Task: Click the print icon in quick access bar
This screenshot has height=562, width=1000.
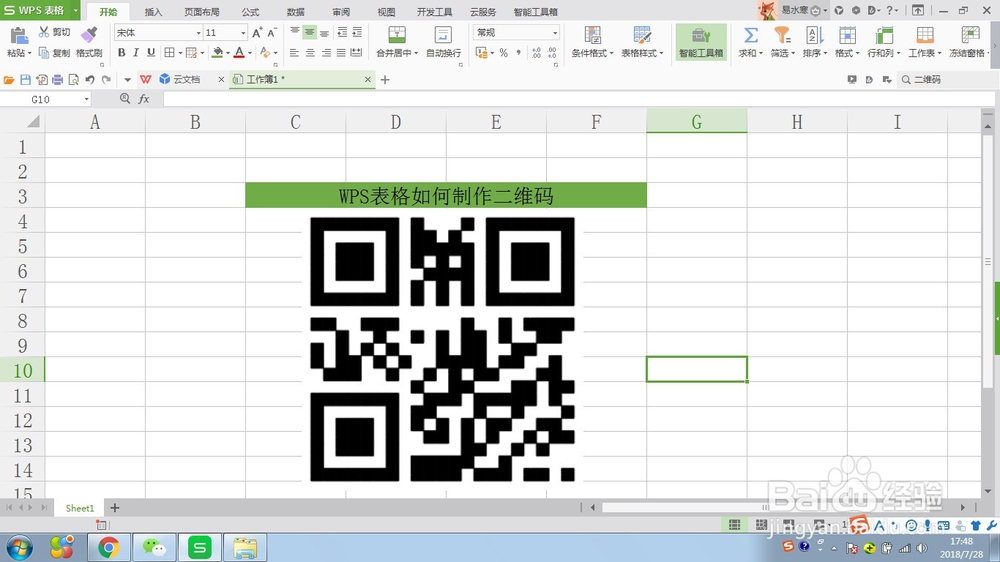Action: 57,80
